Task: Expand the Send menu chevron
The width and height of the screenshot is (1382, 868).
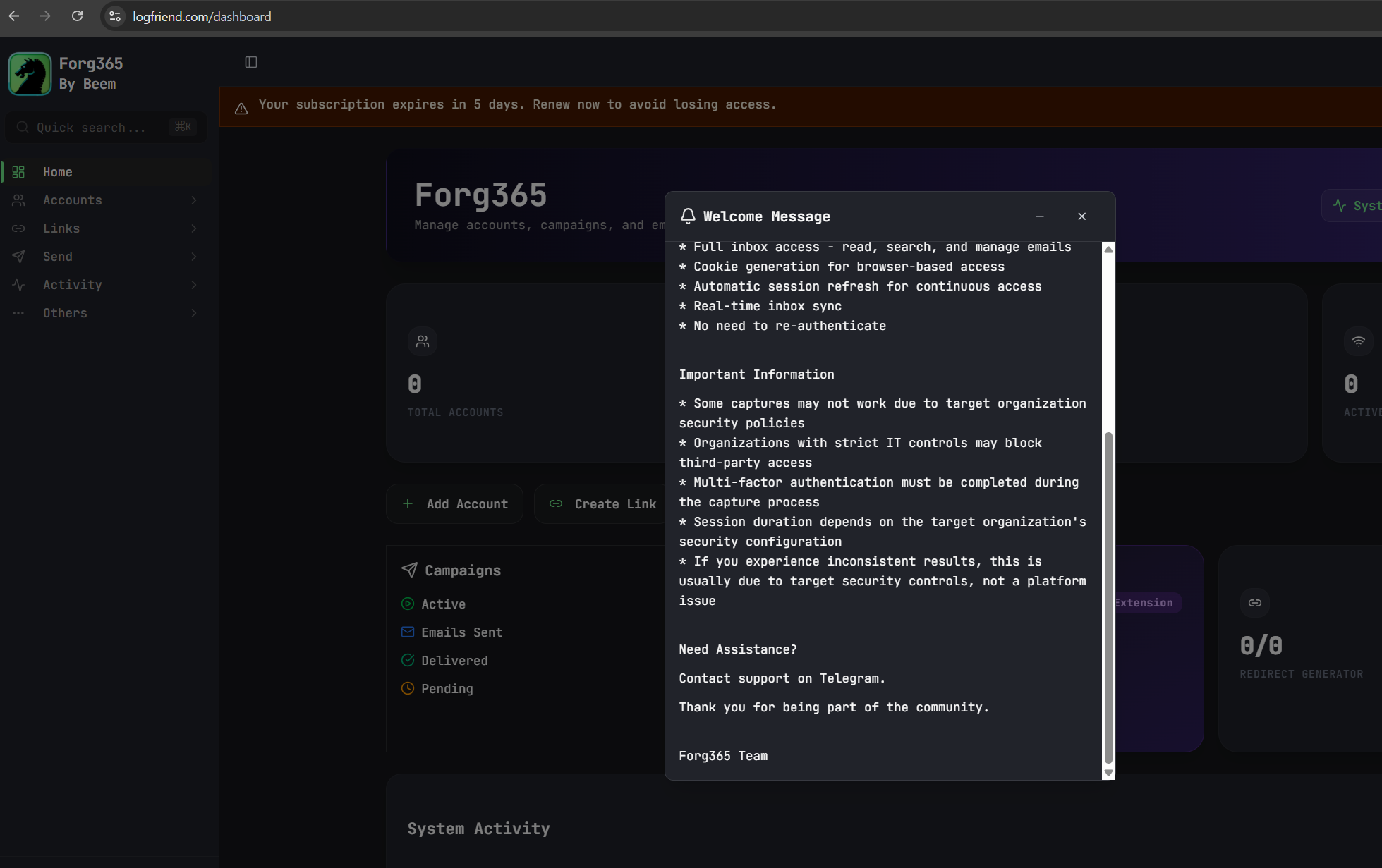Action: click(193, 257)
